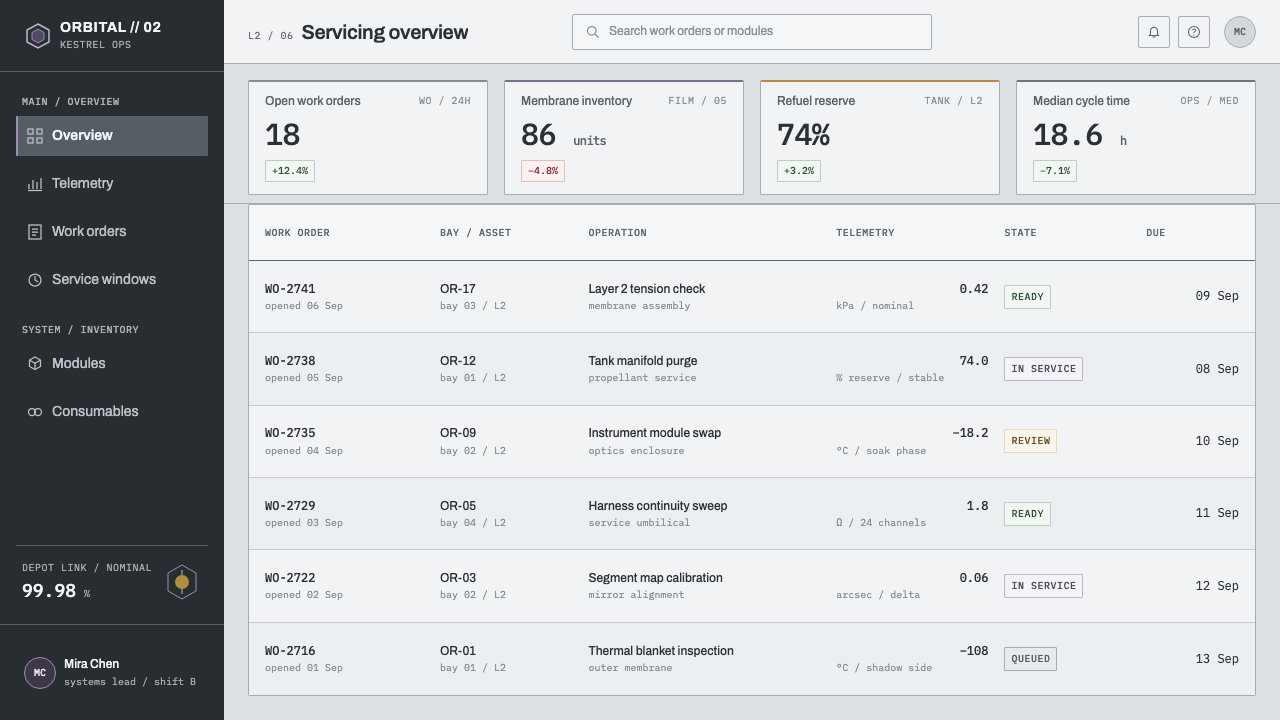Click the Modules cube icon

coord(35,364)
